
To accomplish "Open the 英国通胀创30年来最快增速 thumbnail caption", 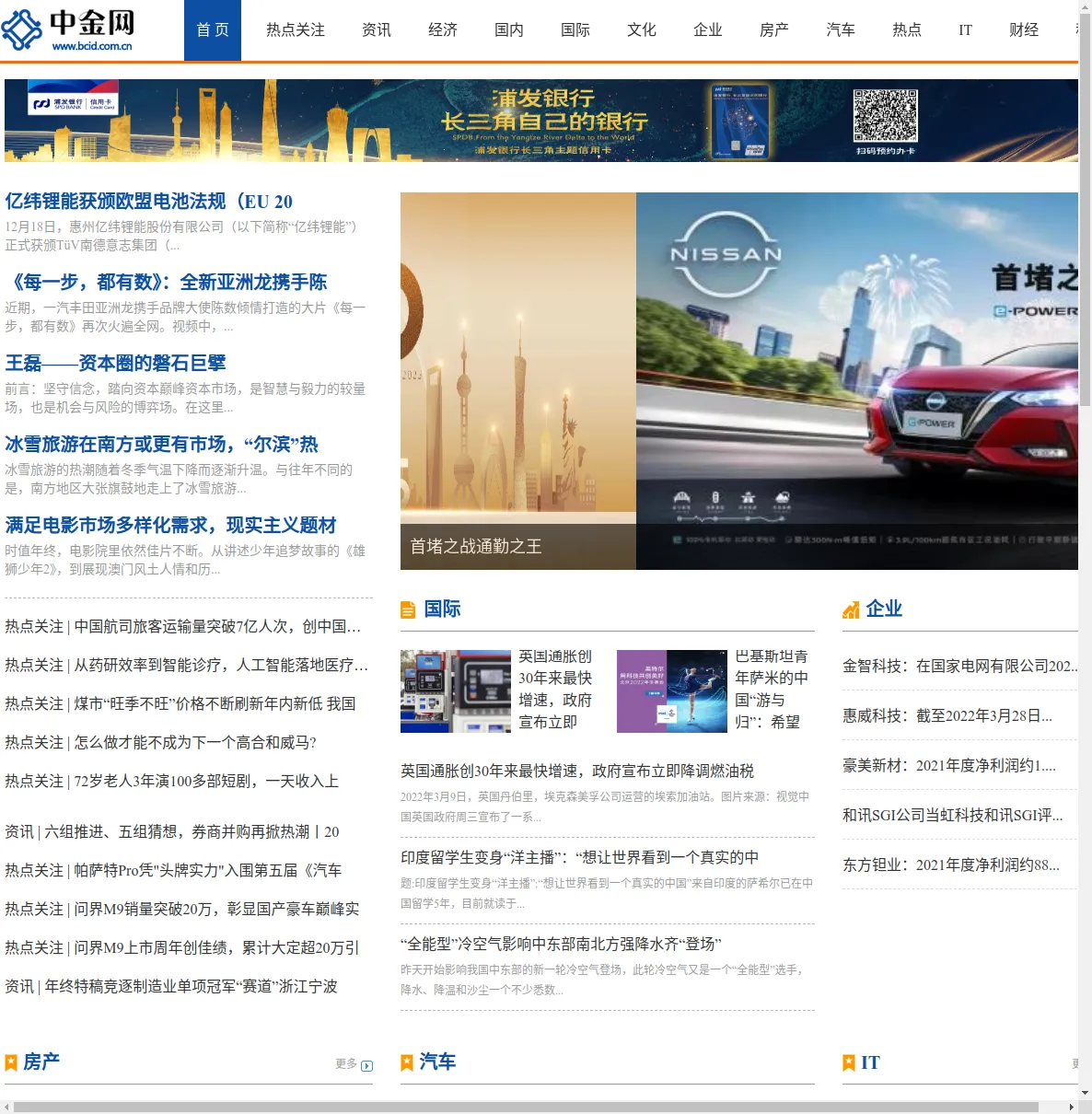I will click(555, 690).
